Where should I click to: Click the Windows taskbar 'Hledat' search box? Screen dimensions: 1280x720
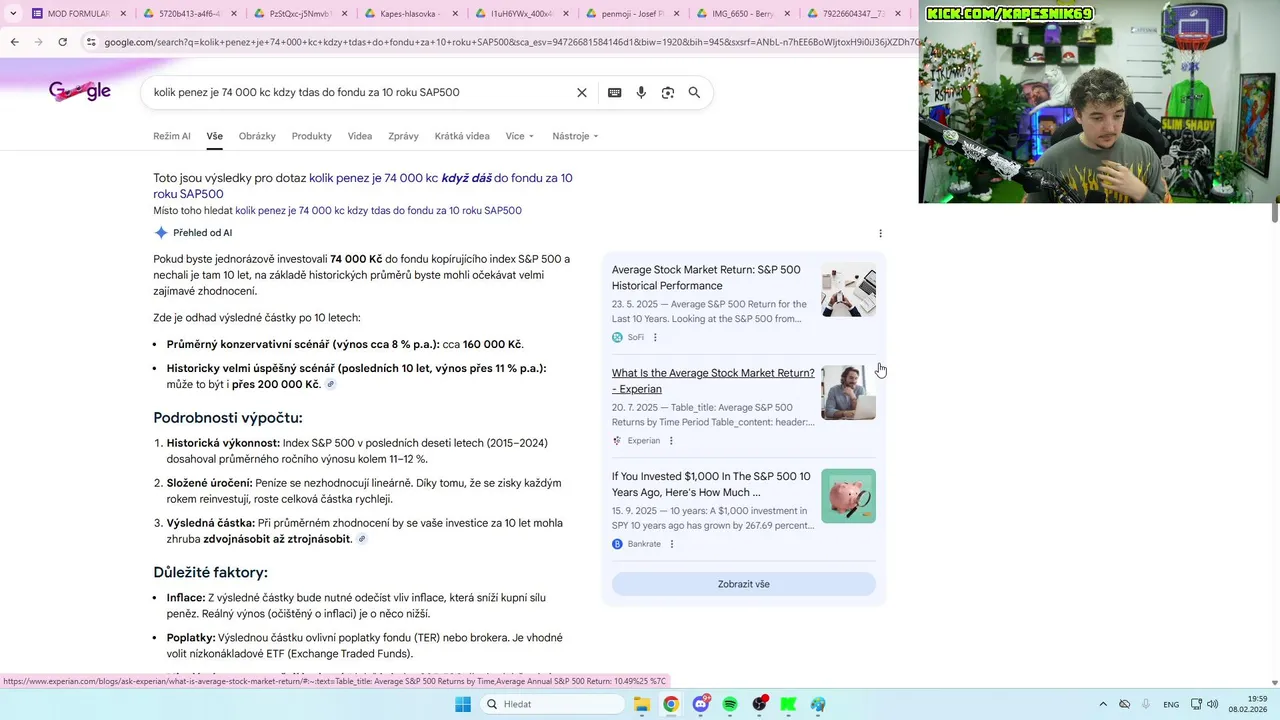pyautogui.click(x=551, y=704)
